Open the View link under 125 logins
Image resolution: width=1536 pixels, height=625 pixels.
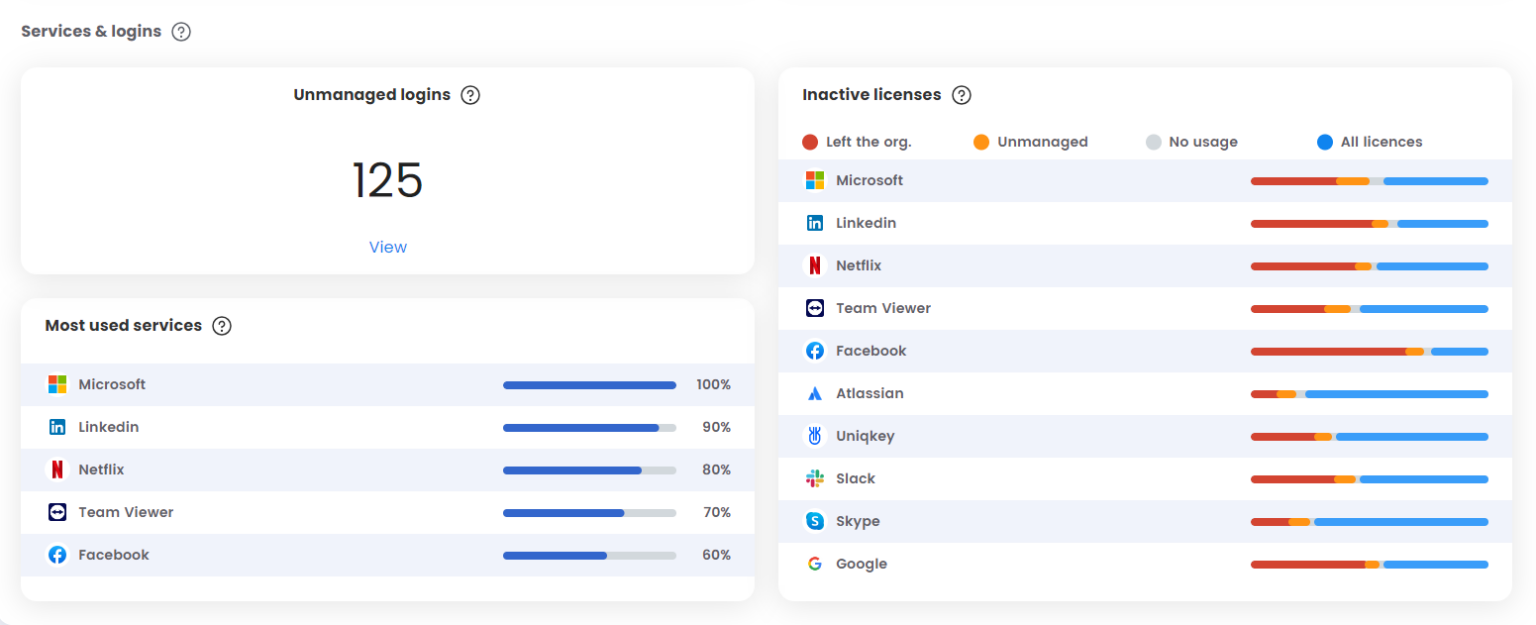point(388,247)
